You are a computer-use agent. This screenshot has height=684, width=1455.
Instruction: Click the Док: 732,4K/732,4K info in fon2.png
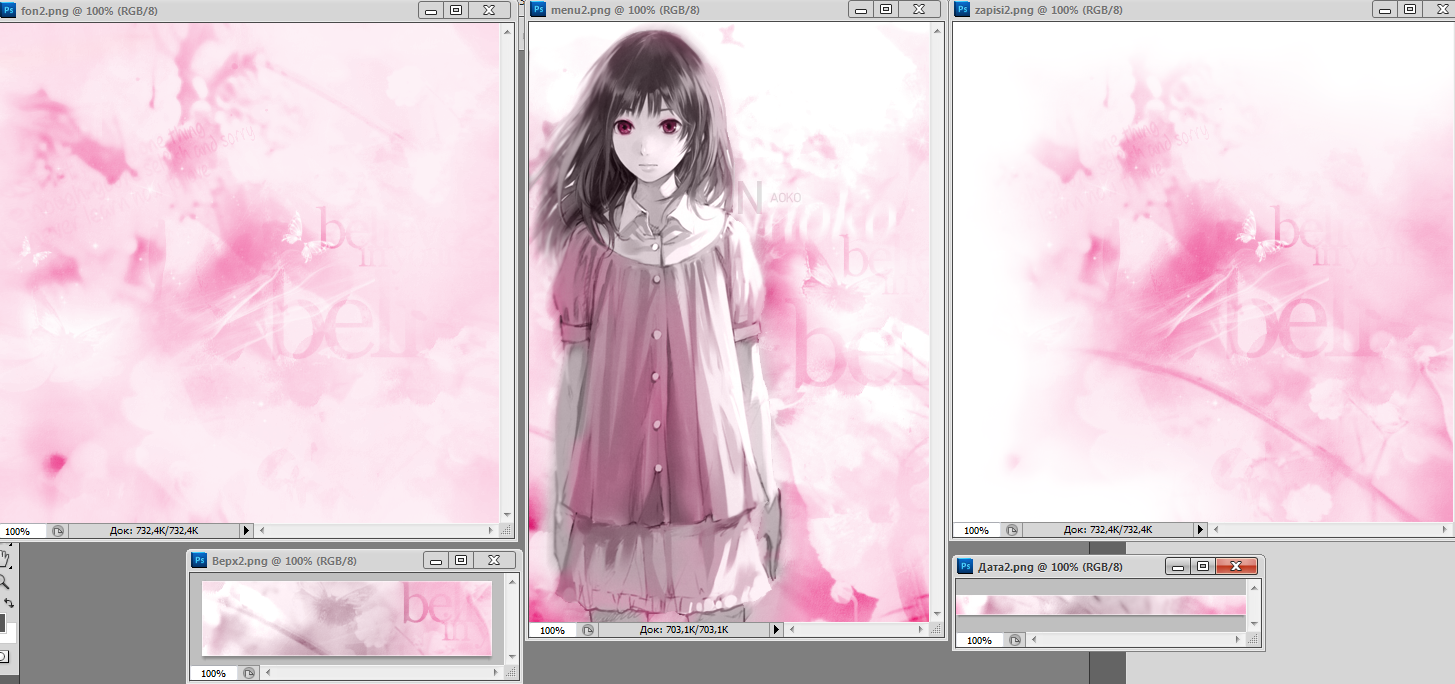click(154, 531)
